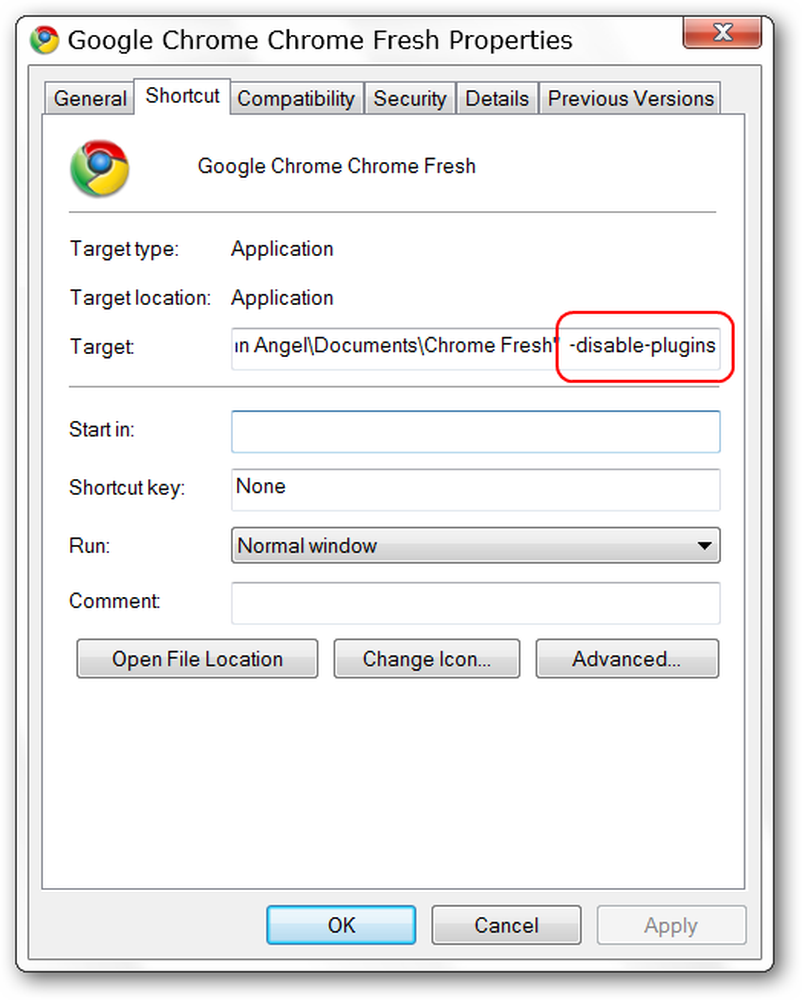802x1000 pixels.
Task: Click the empty Comment field
Action: coord(476,603)
